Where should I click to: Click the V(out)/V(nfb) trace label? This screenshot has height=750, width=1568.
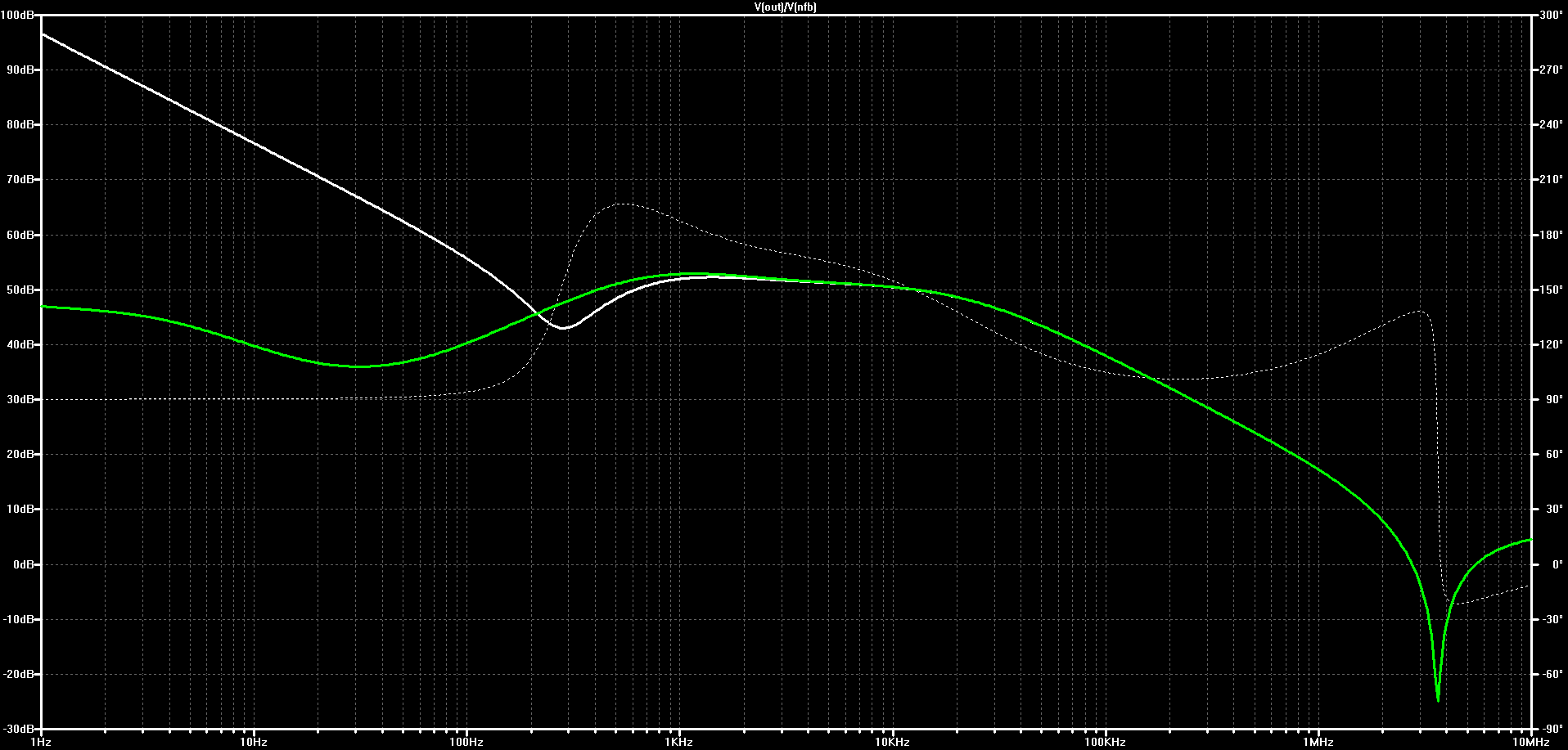(x=785, y=7)
